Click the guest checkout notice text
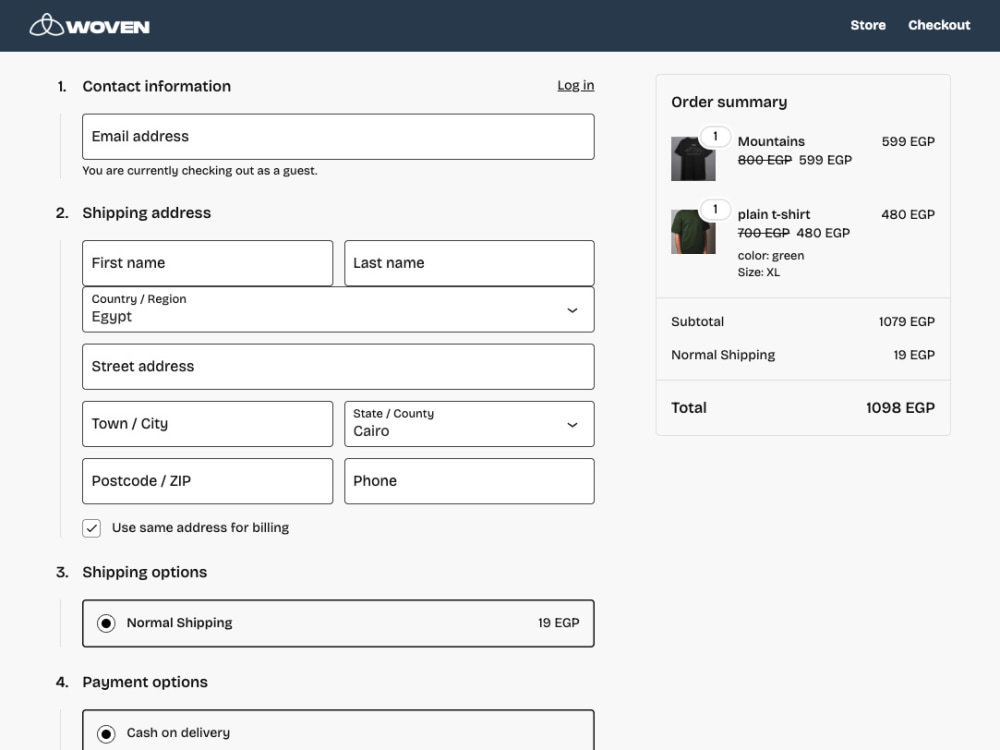 point(200,171)
